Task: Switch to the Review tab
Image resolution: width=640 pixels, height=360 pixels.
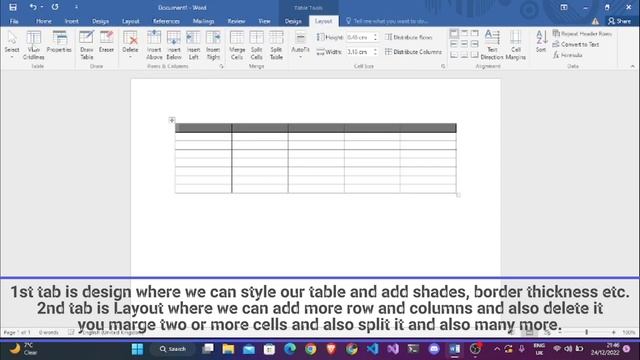Action: 236,21
